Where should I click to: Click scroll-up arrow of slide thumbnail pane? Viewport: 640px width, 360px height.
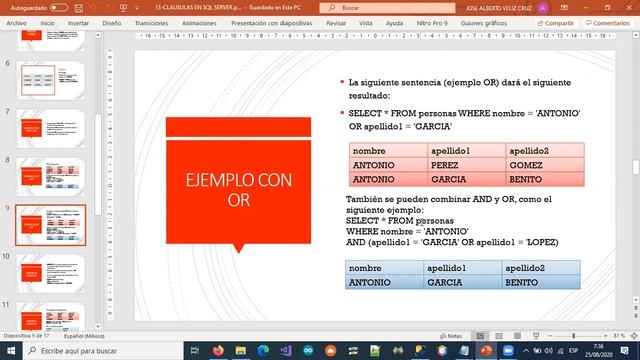(98, 36)
